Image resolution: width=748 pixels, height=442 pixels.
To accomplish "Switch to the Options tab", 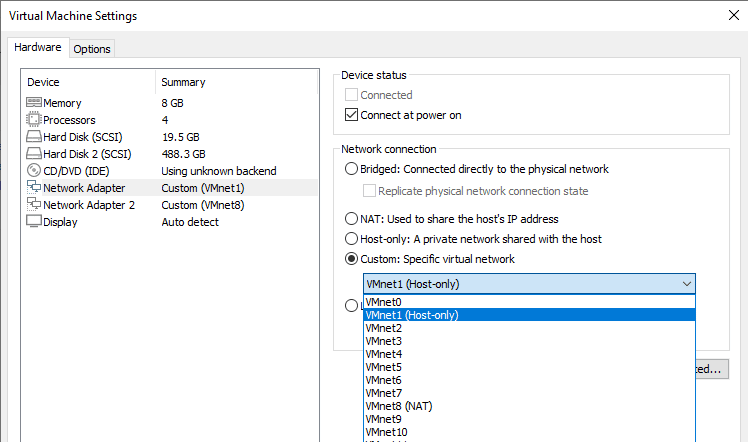I will pos(92,49).
